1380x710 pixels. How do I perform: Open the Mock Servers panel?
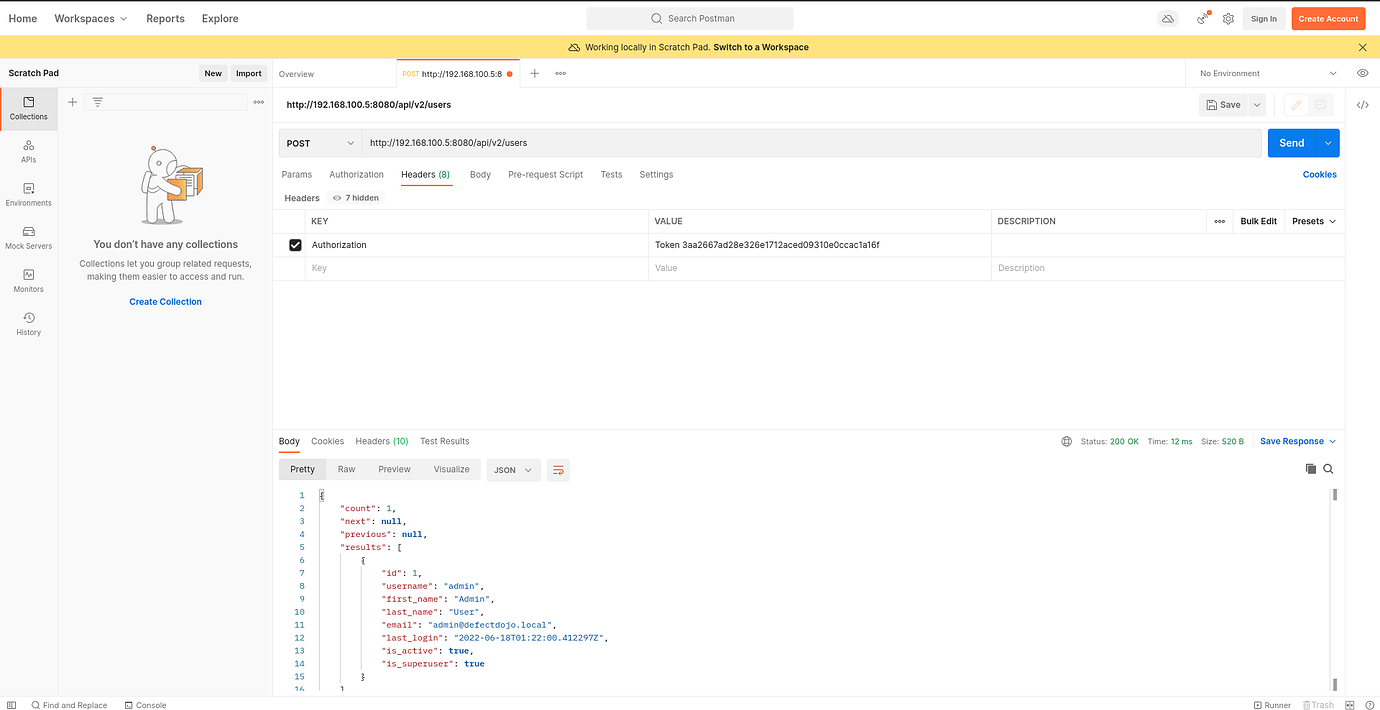28,238
